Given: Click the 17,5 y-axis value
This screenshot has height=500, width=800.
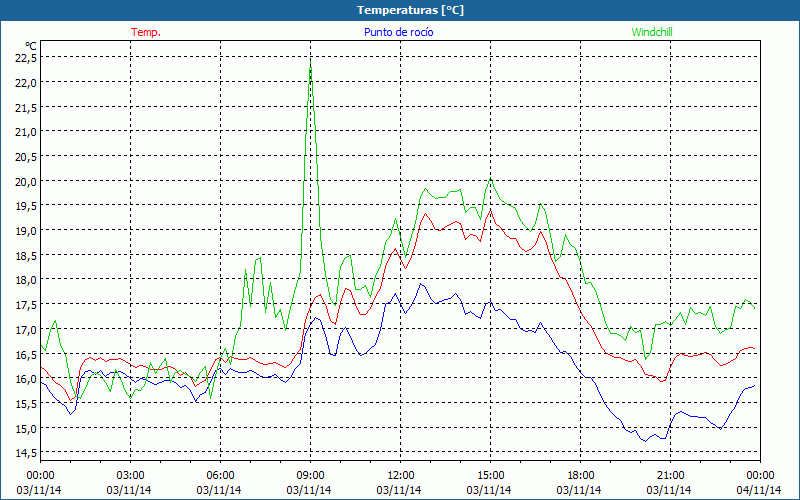Looking at the screenshot, I should tap(26, 305).
